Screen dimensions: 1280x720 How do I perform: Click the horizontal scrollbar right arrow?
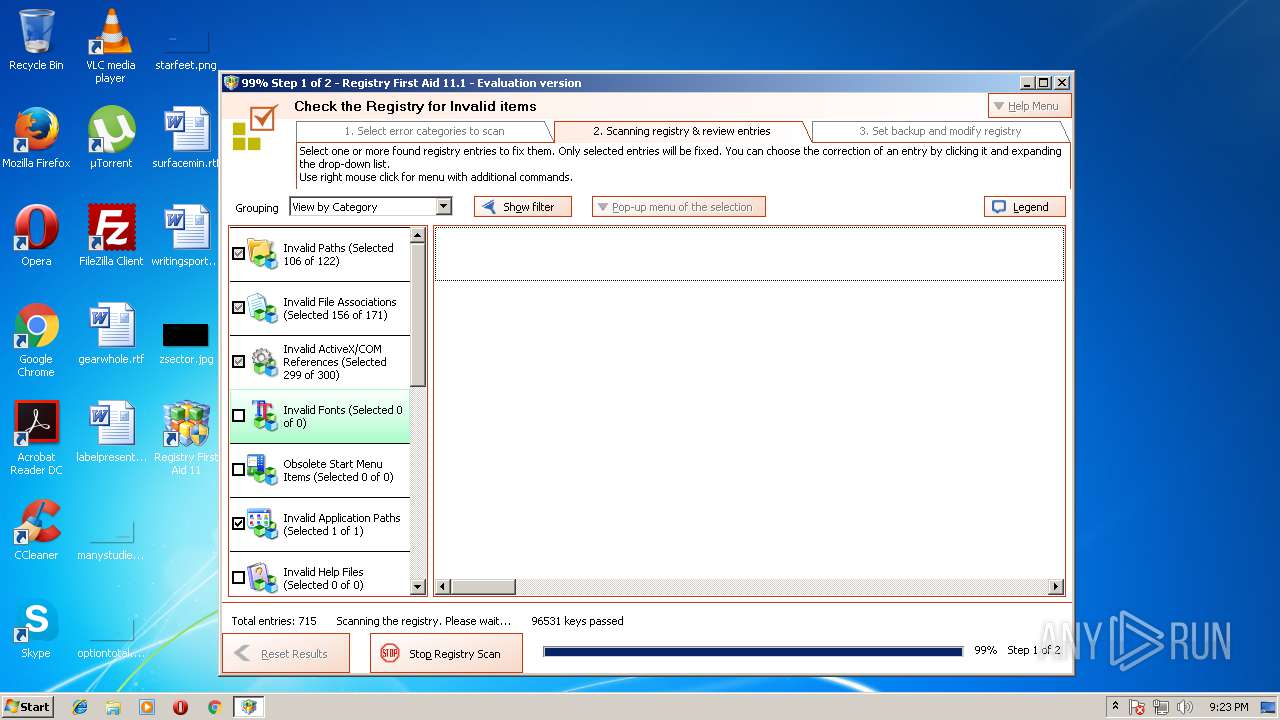1055,587
